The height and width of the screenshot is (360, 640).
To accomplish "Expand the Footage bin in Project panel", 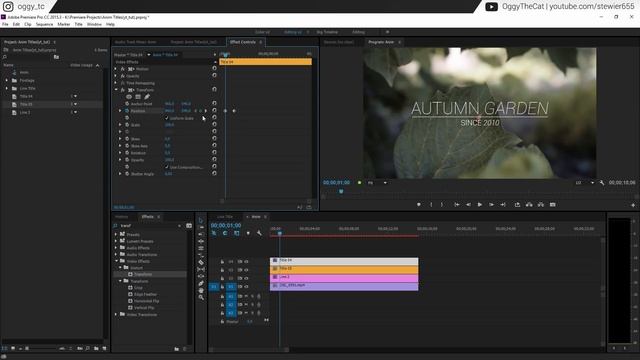I will point(7,80).
